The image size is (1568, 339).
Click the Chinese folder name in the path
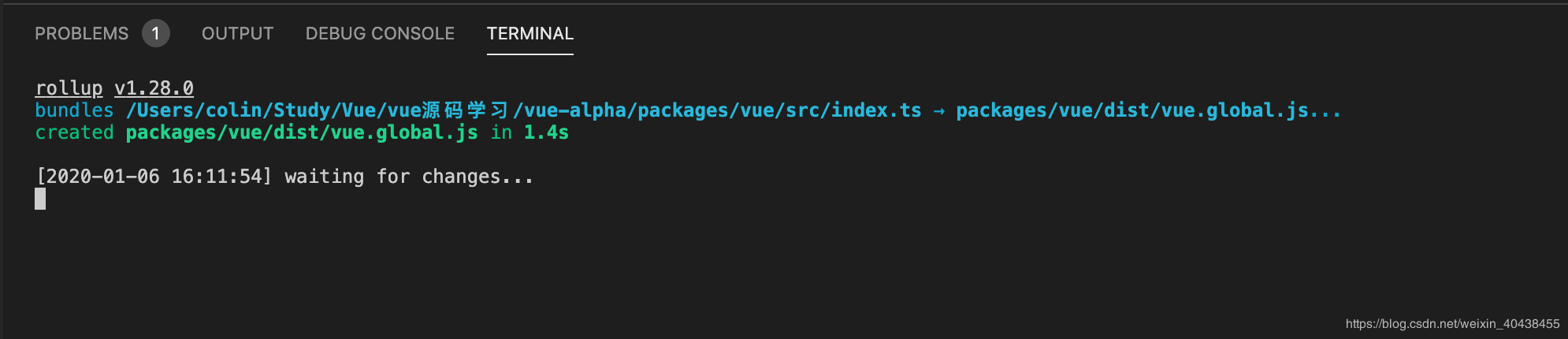(465, 110)
